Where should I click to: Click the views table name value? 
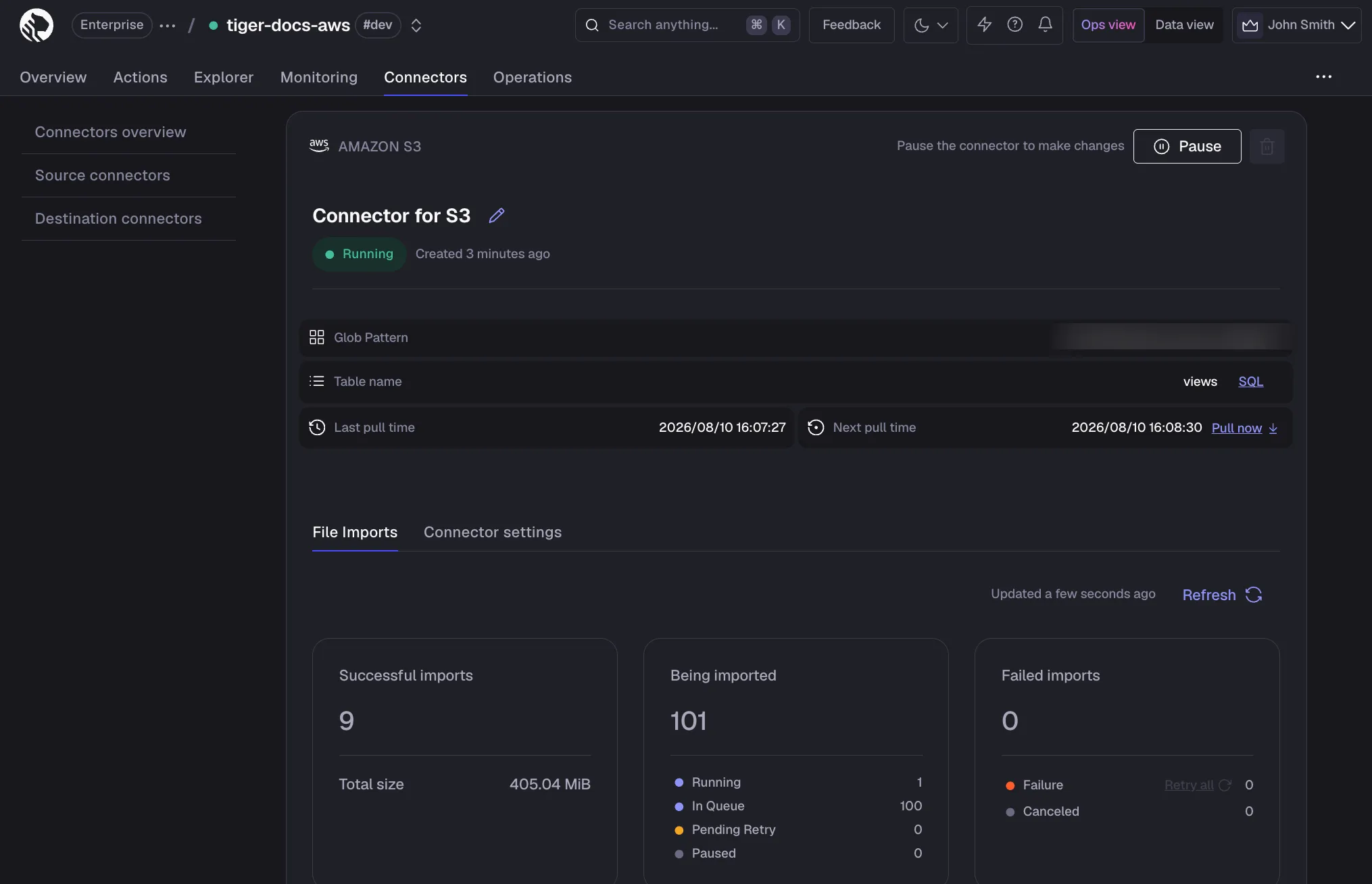coord(1200,382)
